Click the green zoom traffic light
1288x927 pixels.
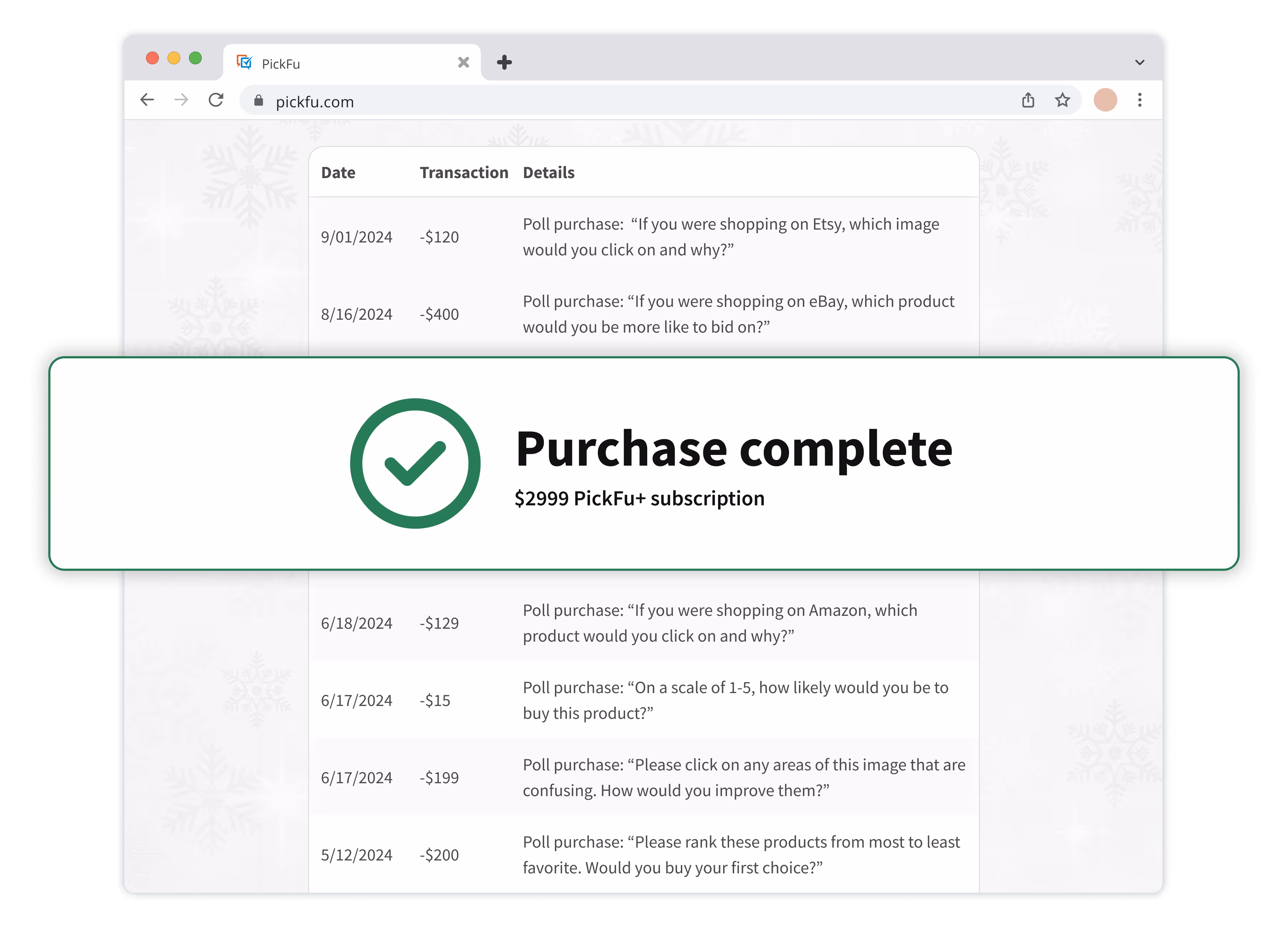195,58
